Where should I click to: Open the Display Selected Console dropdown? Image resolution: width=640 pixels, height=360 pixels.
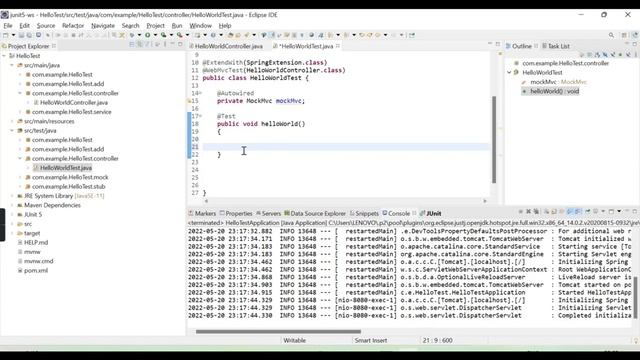pos(603,211)
